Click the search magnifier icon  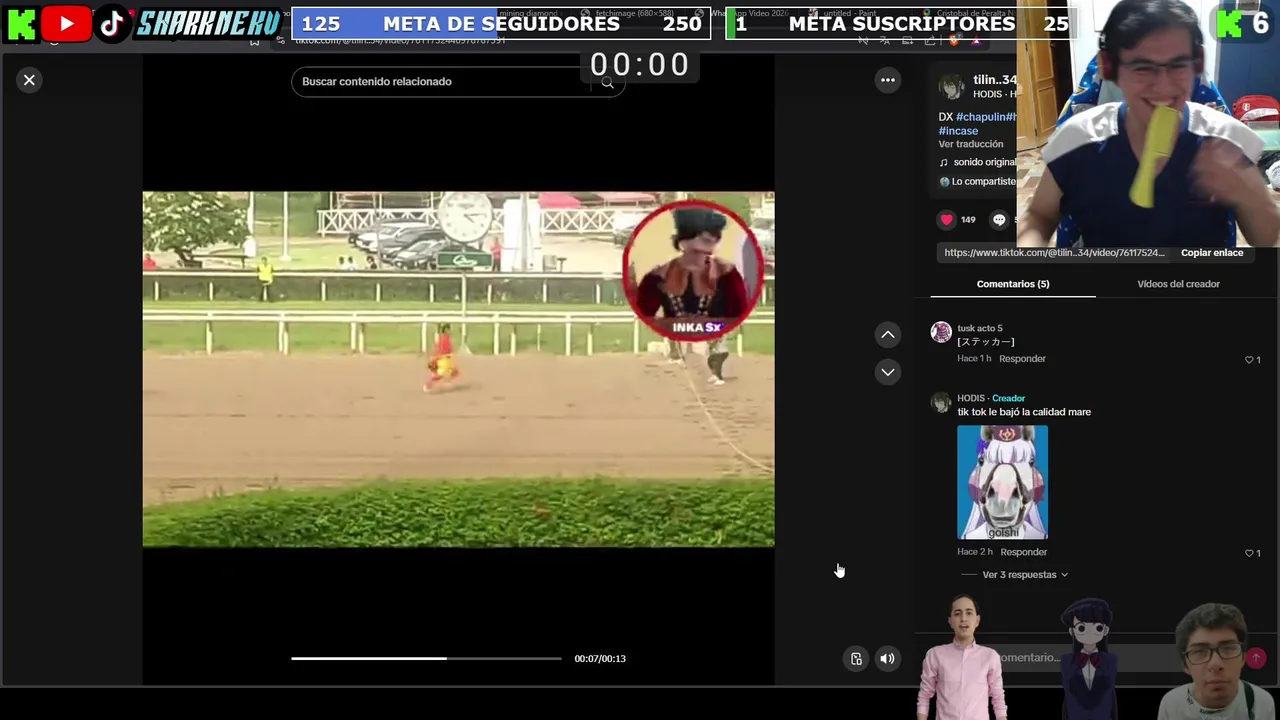click(x=607, y=82)
